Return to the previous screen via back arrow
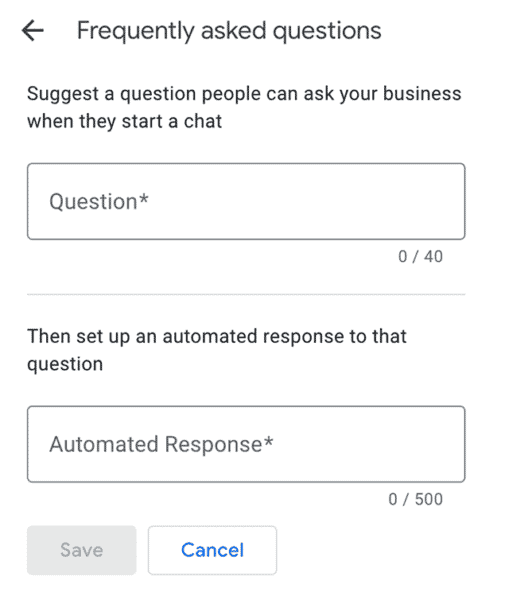 tap(33, 30)
